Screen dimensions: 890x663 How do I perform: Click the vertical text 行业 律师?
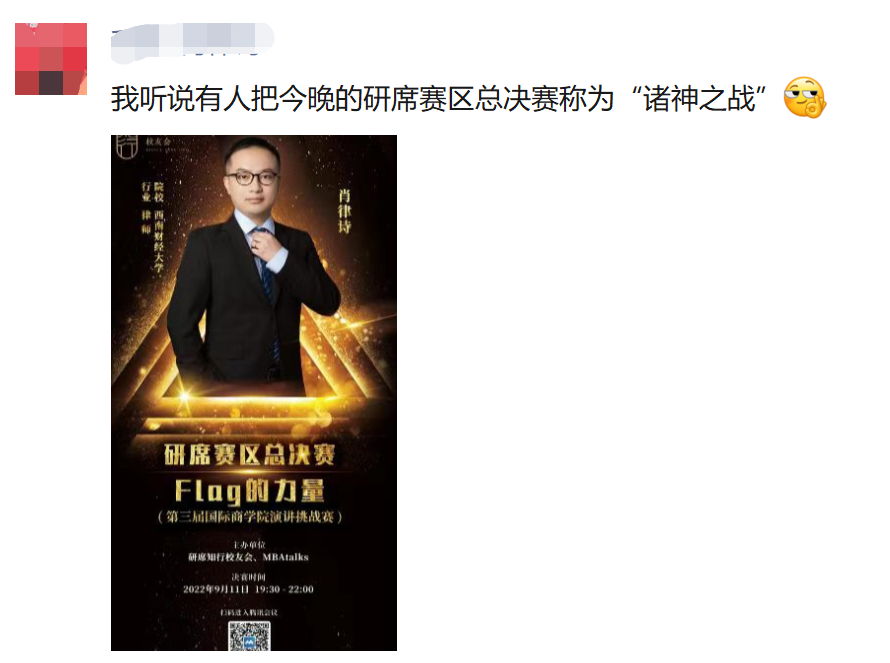coord(146,208)
